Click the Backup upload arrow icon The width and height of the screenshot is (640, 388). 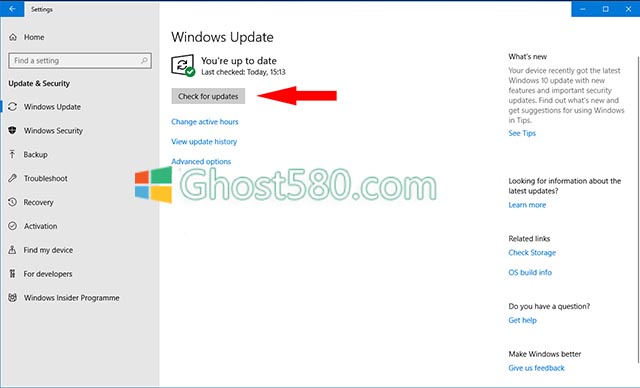coord(12,154)
